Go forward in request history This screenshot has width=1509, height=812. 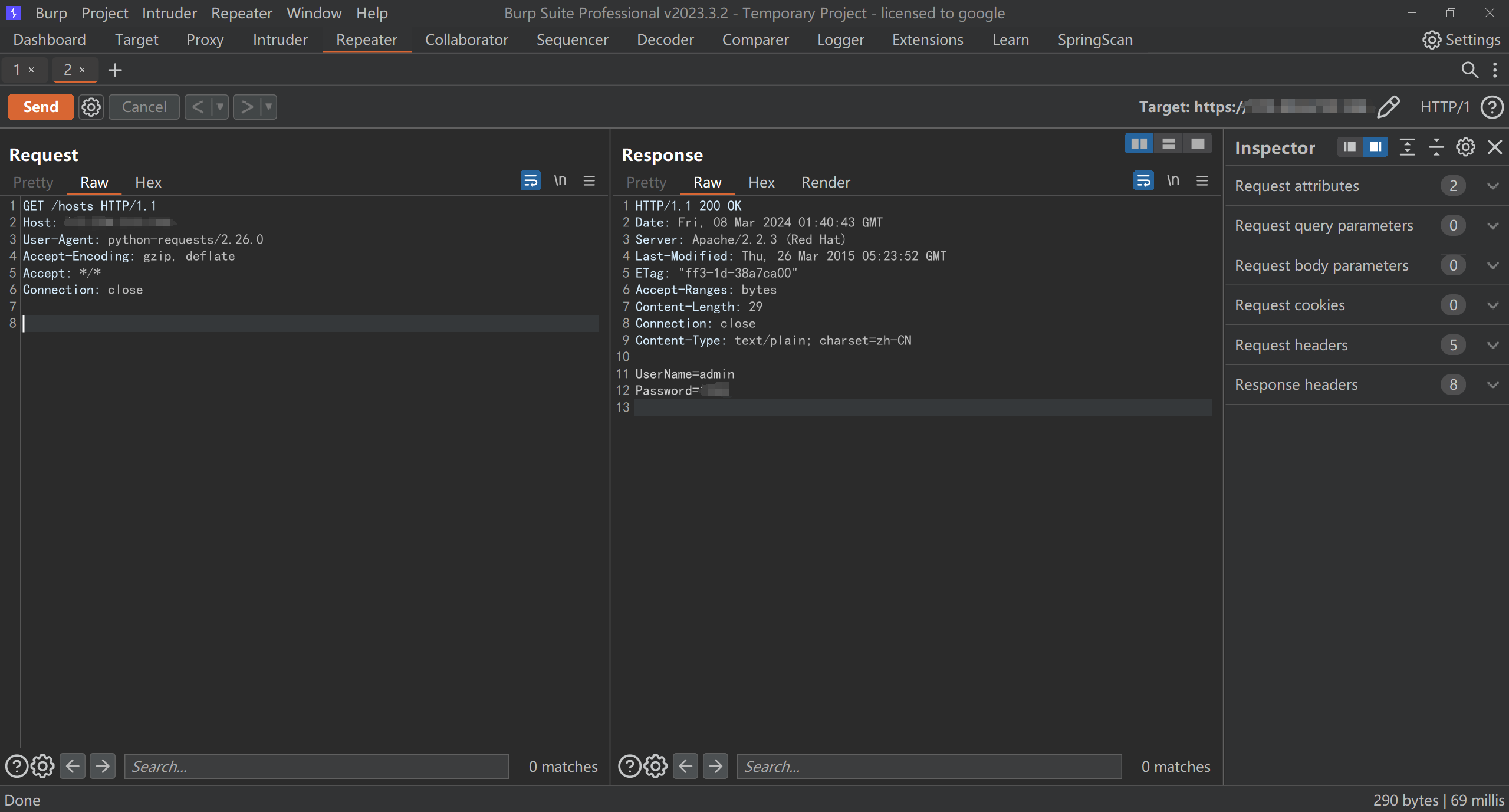click(247, 107)
